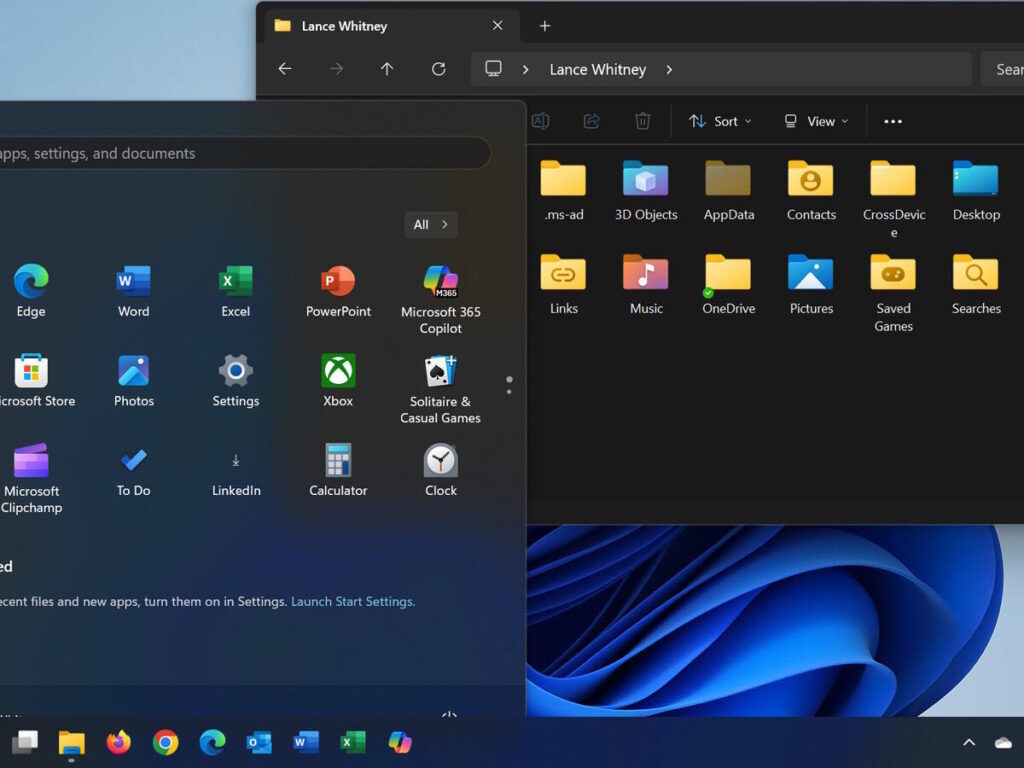Launch PowerPoint from pinned apps
This screenshot has height=768, width=1024.
(x=338, y=291)
